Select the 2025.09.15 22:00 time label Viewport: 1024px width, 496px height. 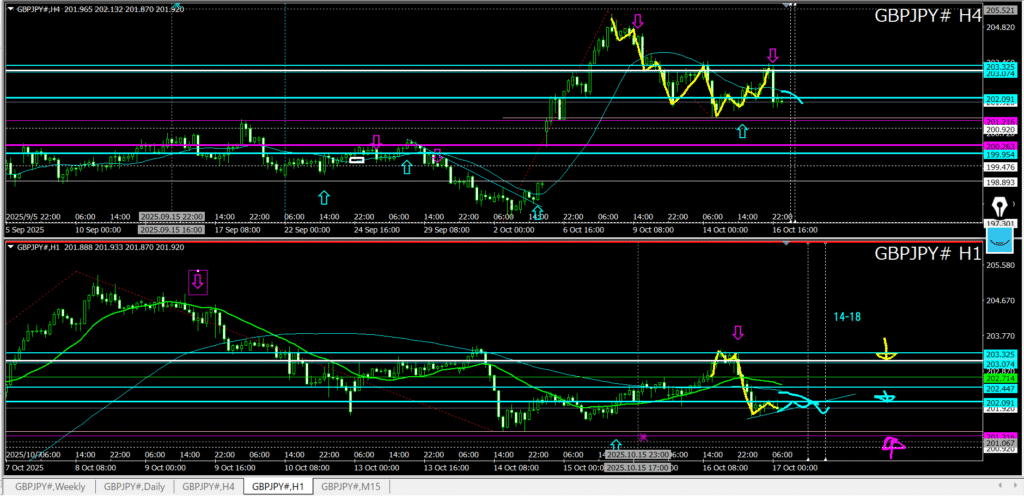tap(172, 216)
